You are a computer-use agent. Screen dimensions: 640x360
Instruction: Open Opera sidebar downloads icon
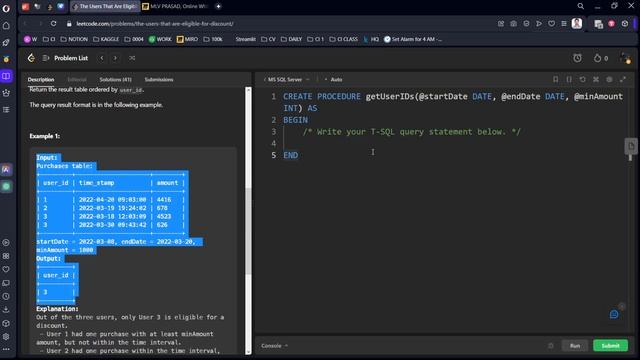click(x=6, y=310)
